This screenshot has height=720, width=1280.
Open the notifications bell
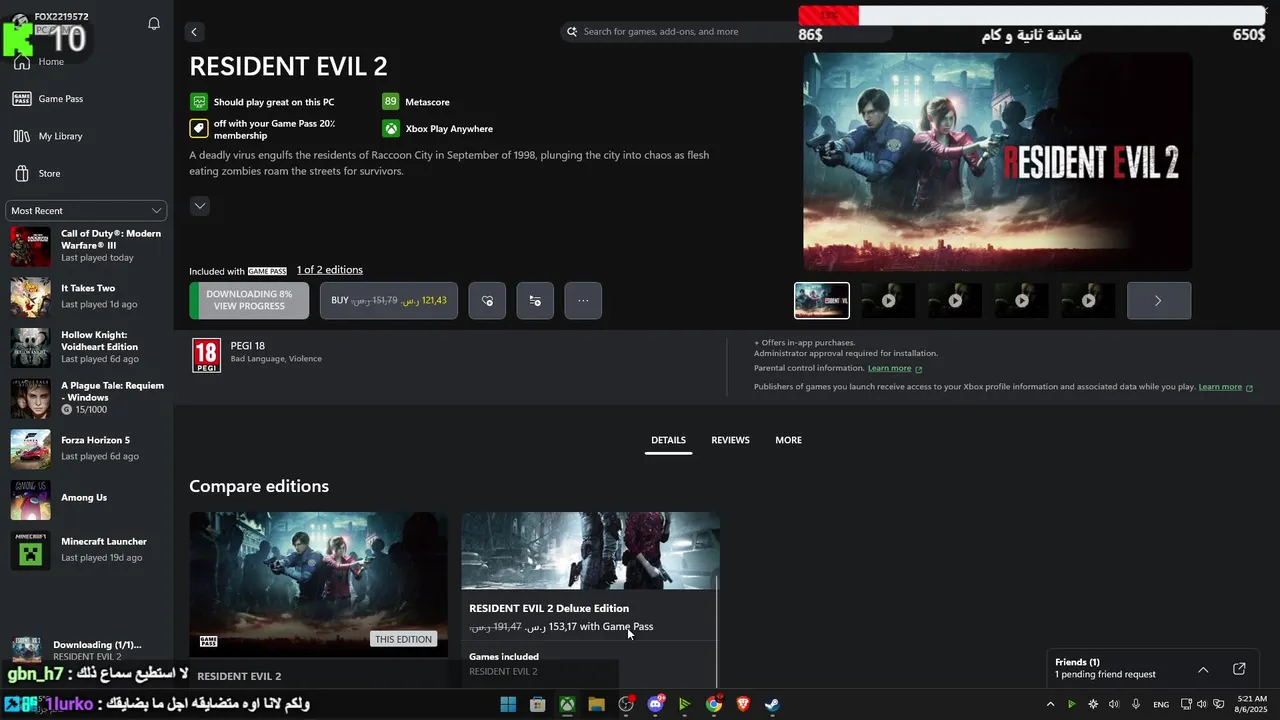[x=154, y=24]
